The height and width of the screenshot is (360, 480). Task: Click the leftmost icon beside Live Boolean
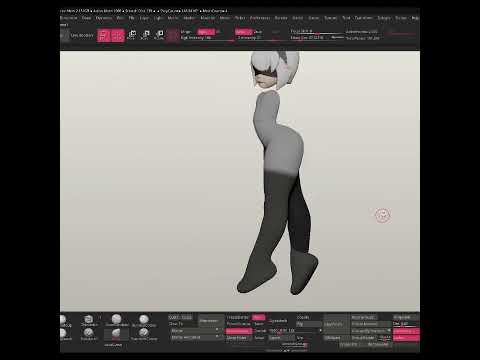pyautogui.click(x=64, y=35)
